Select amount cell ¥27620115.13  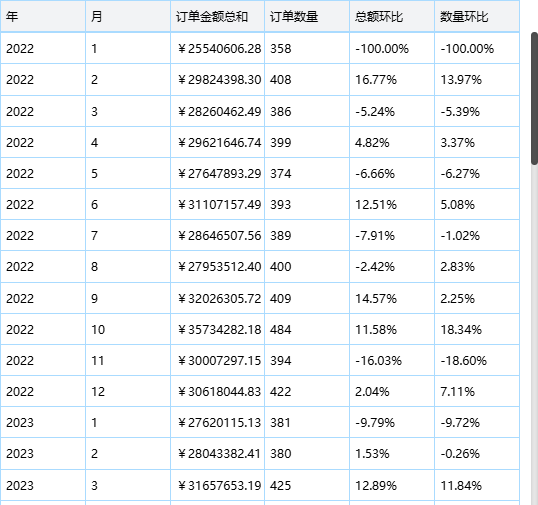(218, 422)
